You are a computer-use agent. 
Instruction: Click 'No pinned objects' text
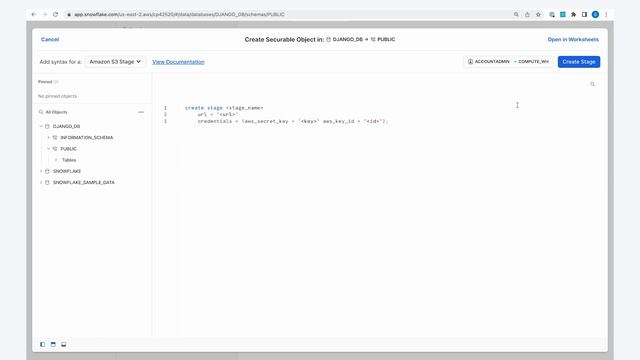57,96
